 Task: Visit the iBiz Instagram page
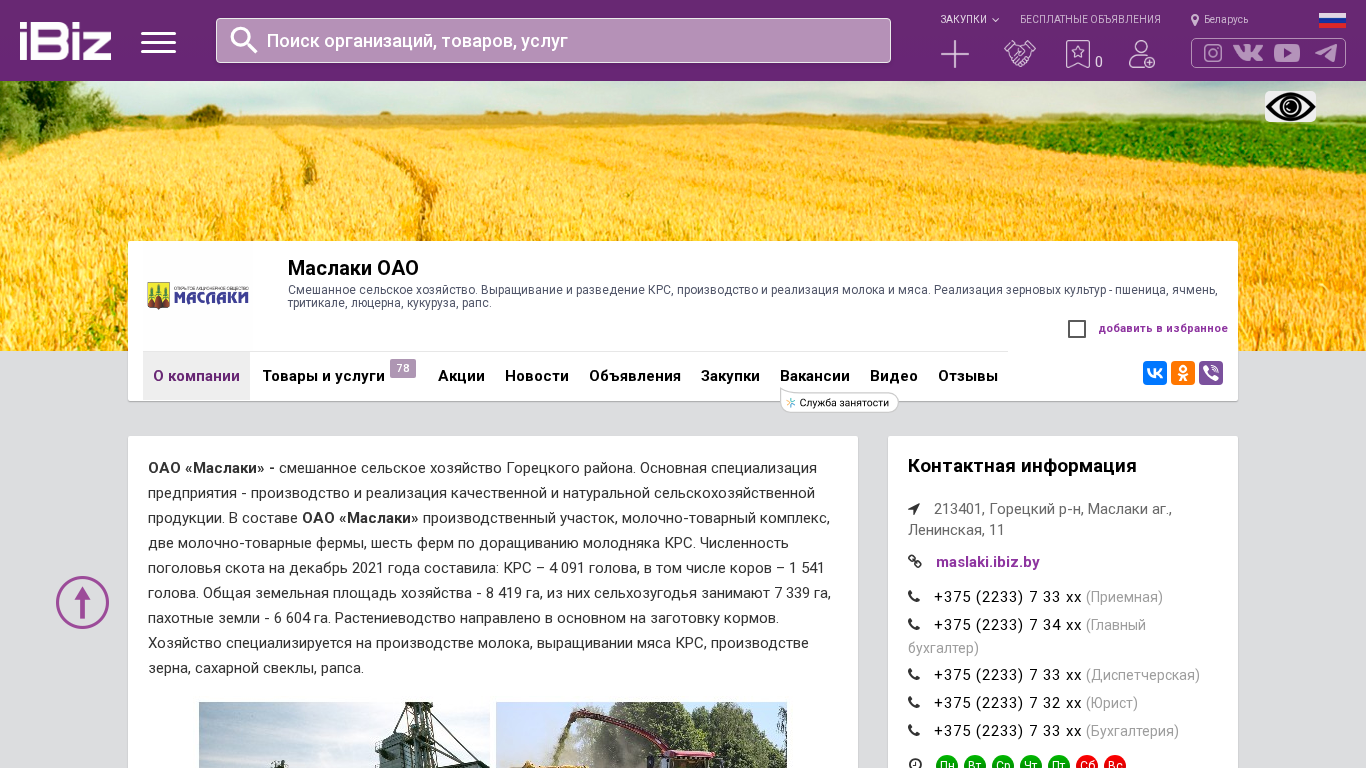coord(1213,53)
